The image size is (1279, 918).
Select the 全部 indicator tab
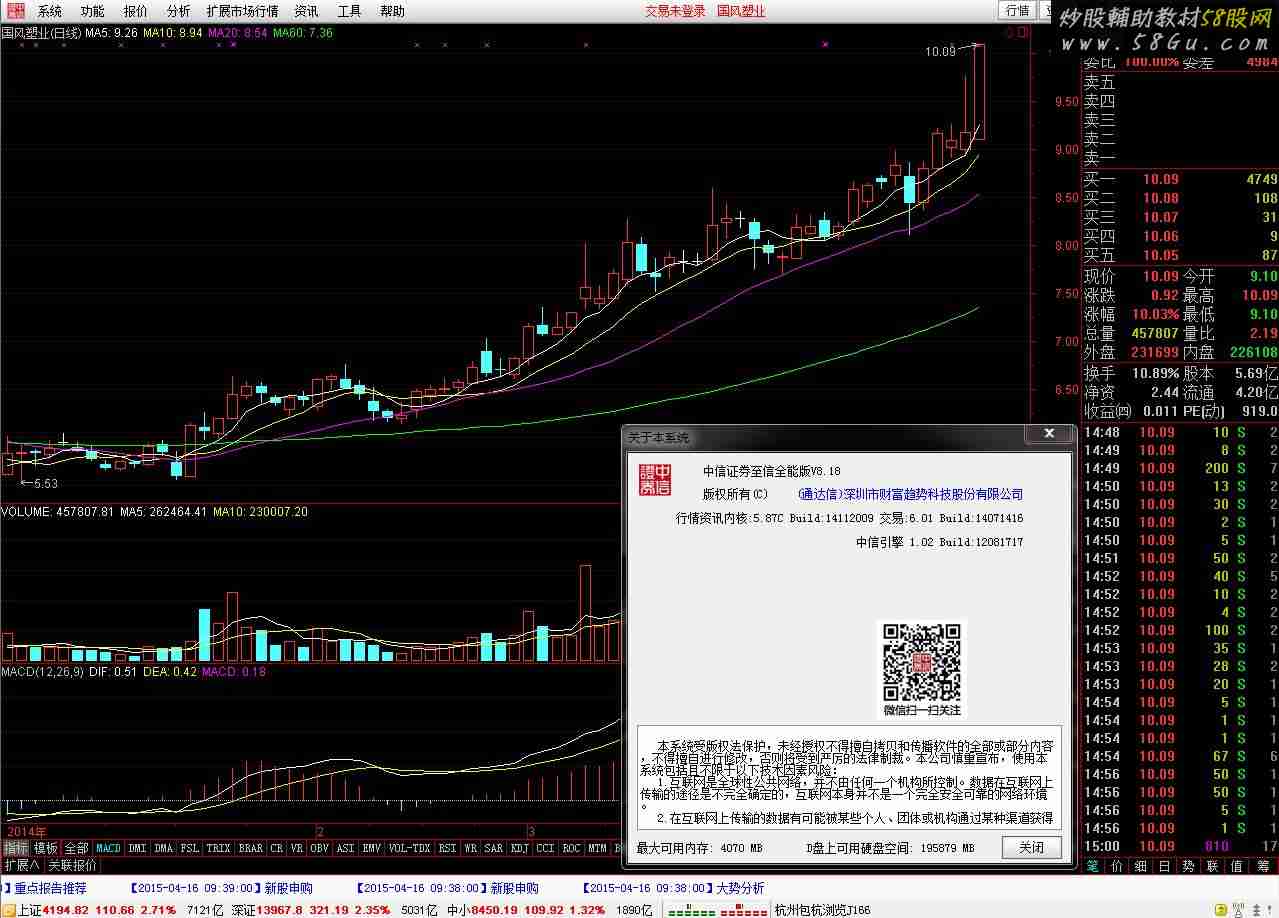tap(77, 848)
